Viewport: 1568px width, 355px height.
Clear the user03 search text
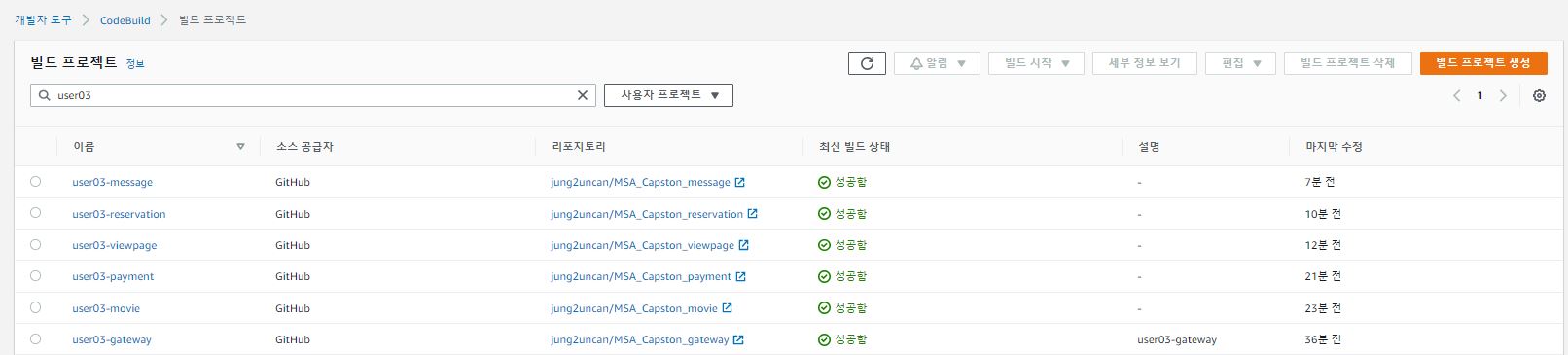pyautogui.click(x=583, y=95)
